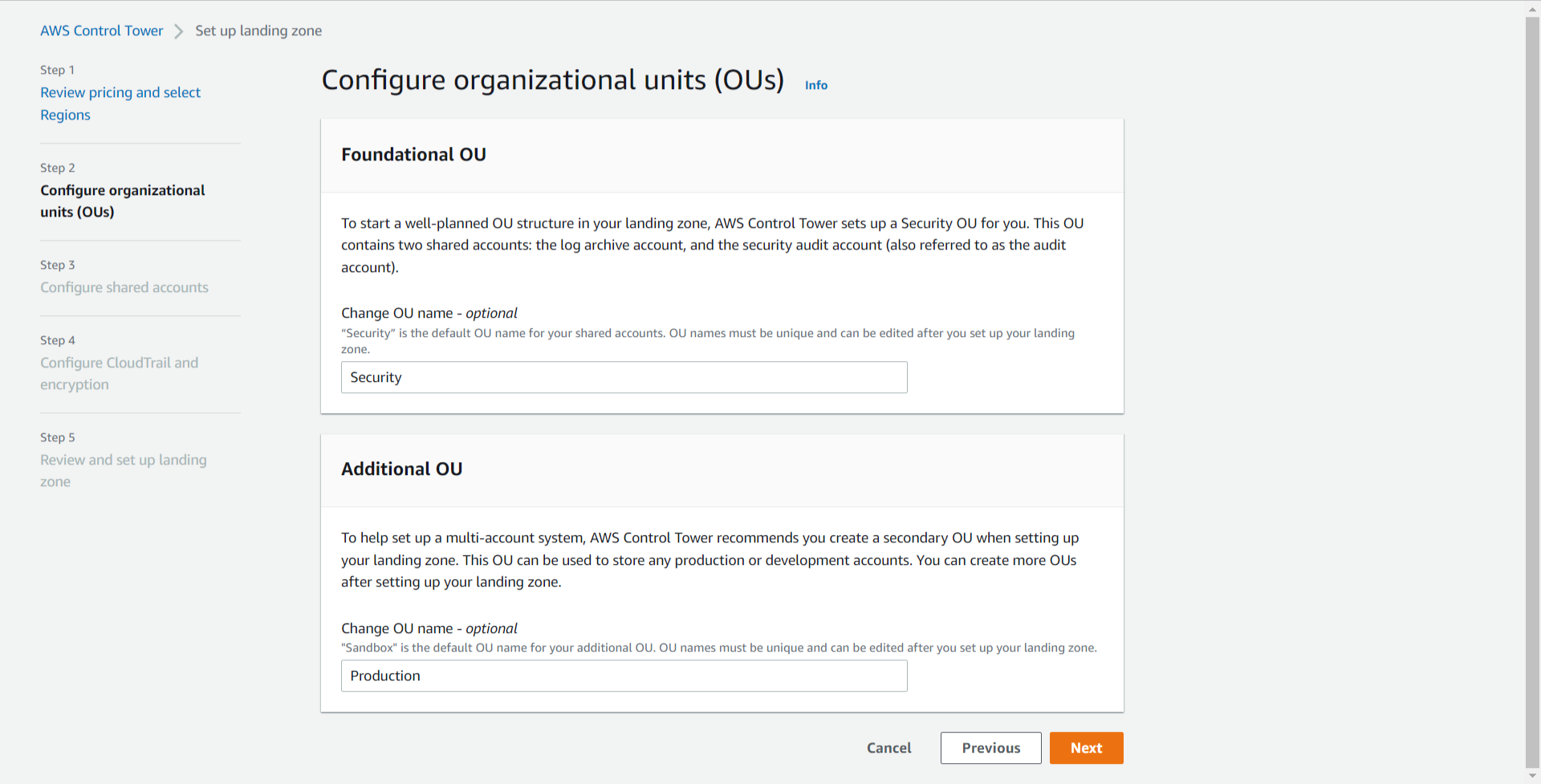Open the Info link beside page title
The height and width of the screenshot is (784, 1541).
(x=815, y=85)
